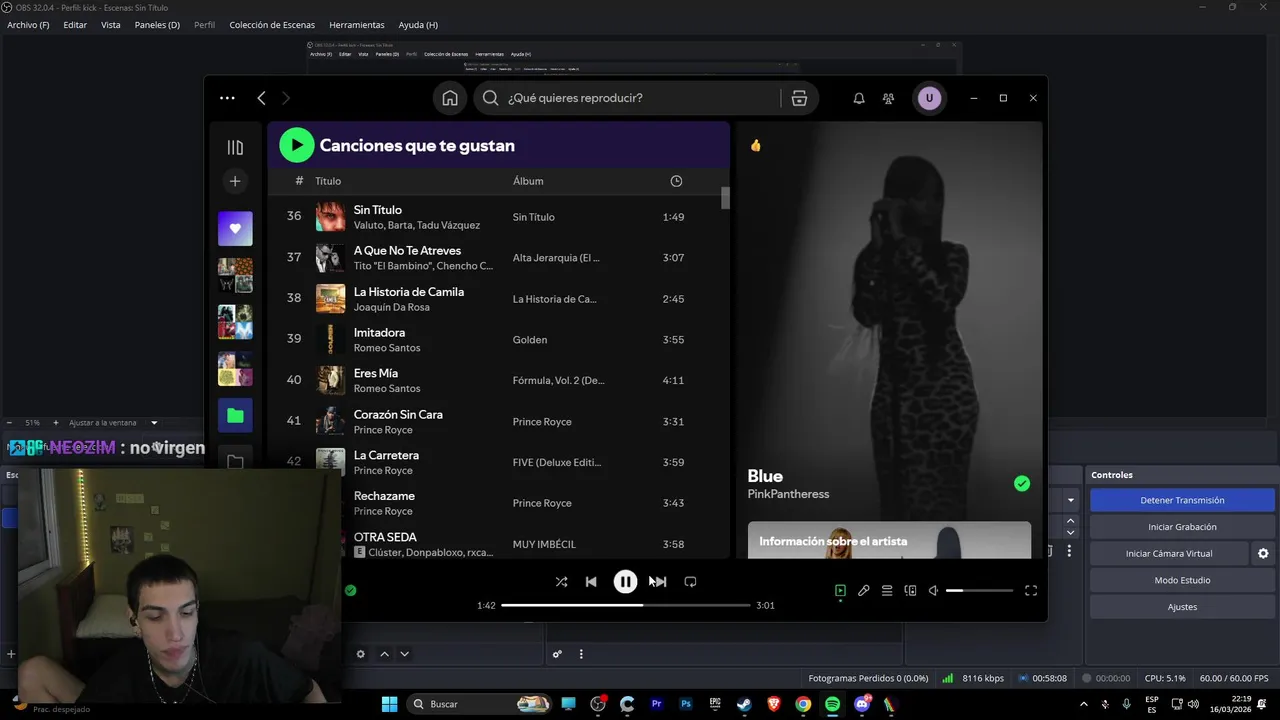This screenshot has height=720, width=1280.
Task: Open the Spotify play queue
Action: (x=887, y=591)
